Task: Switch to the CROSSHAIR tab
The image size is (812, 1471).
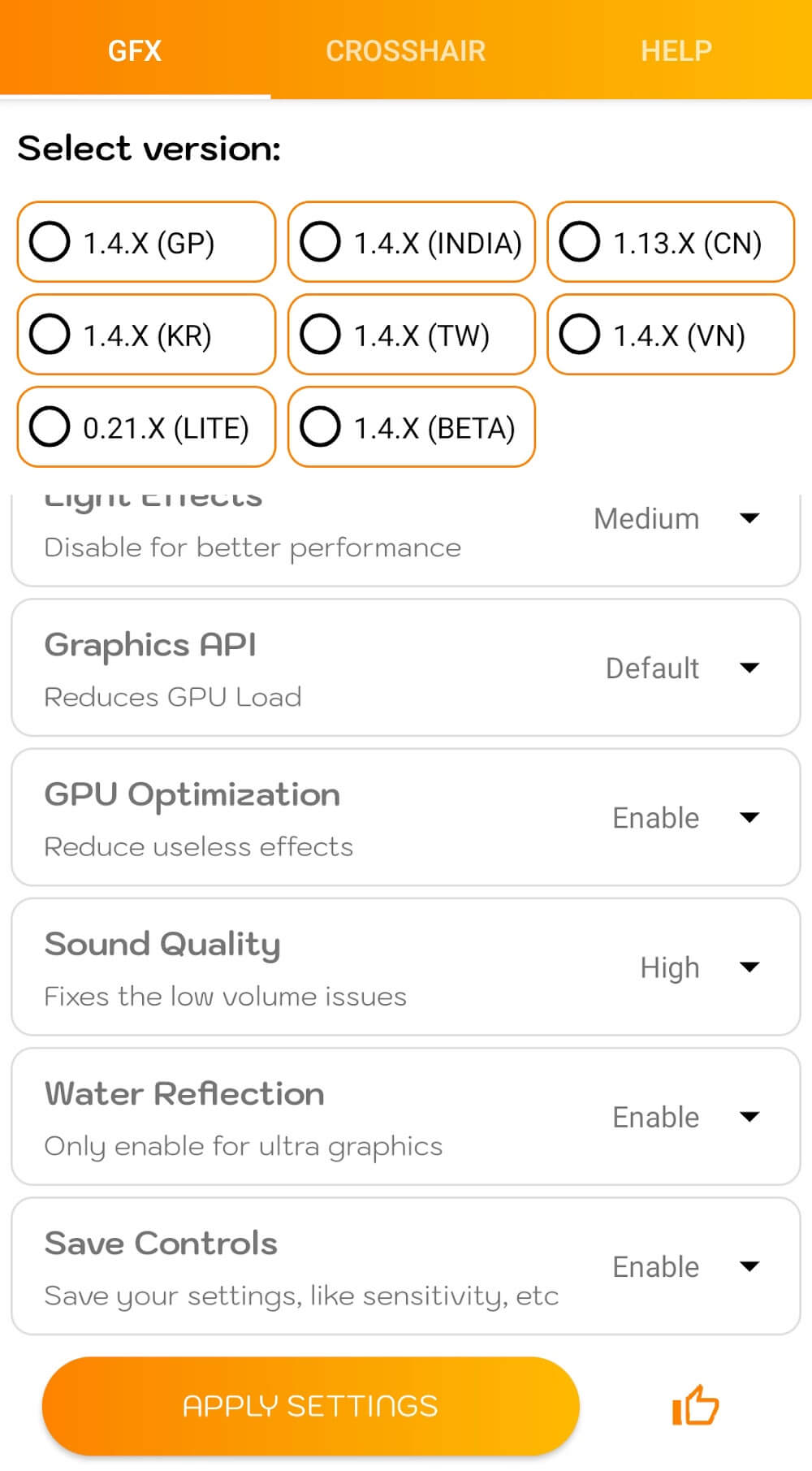Action: coord(405,50)
